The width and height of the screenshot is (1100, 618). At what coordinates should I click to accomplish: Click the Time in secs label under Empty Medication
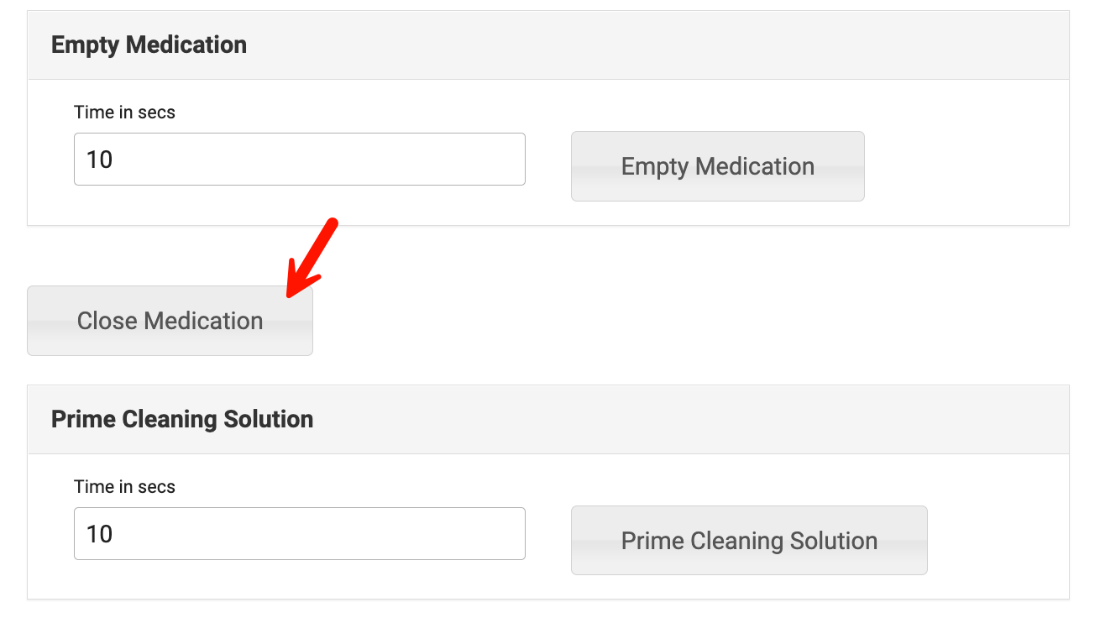[124, 112]
